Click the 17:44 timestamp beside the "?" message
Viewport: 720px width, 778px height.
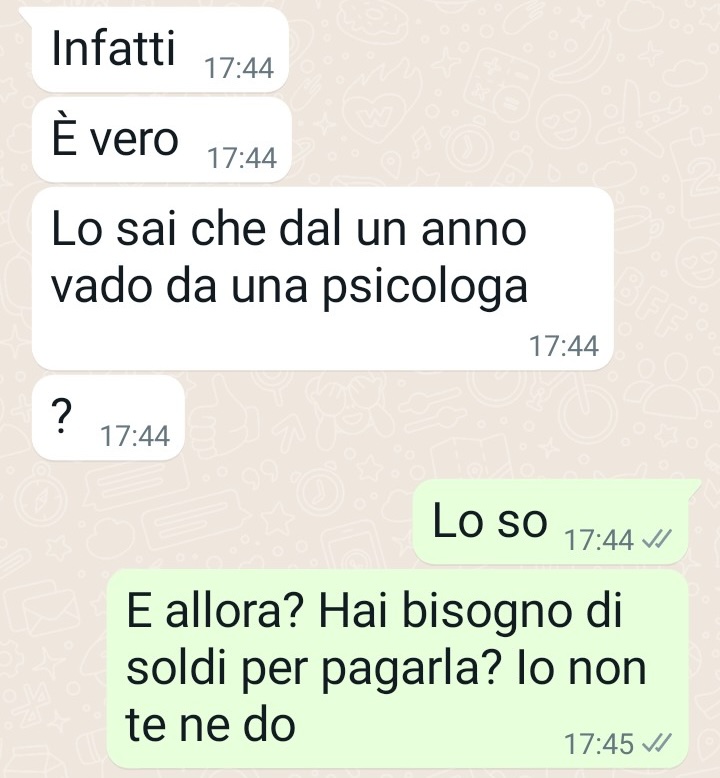(135, 436)
